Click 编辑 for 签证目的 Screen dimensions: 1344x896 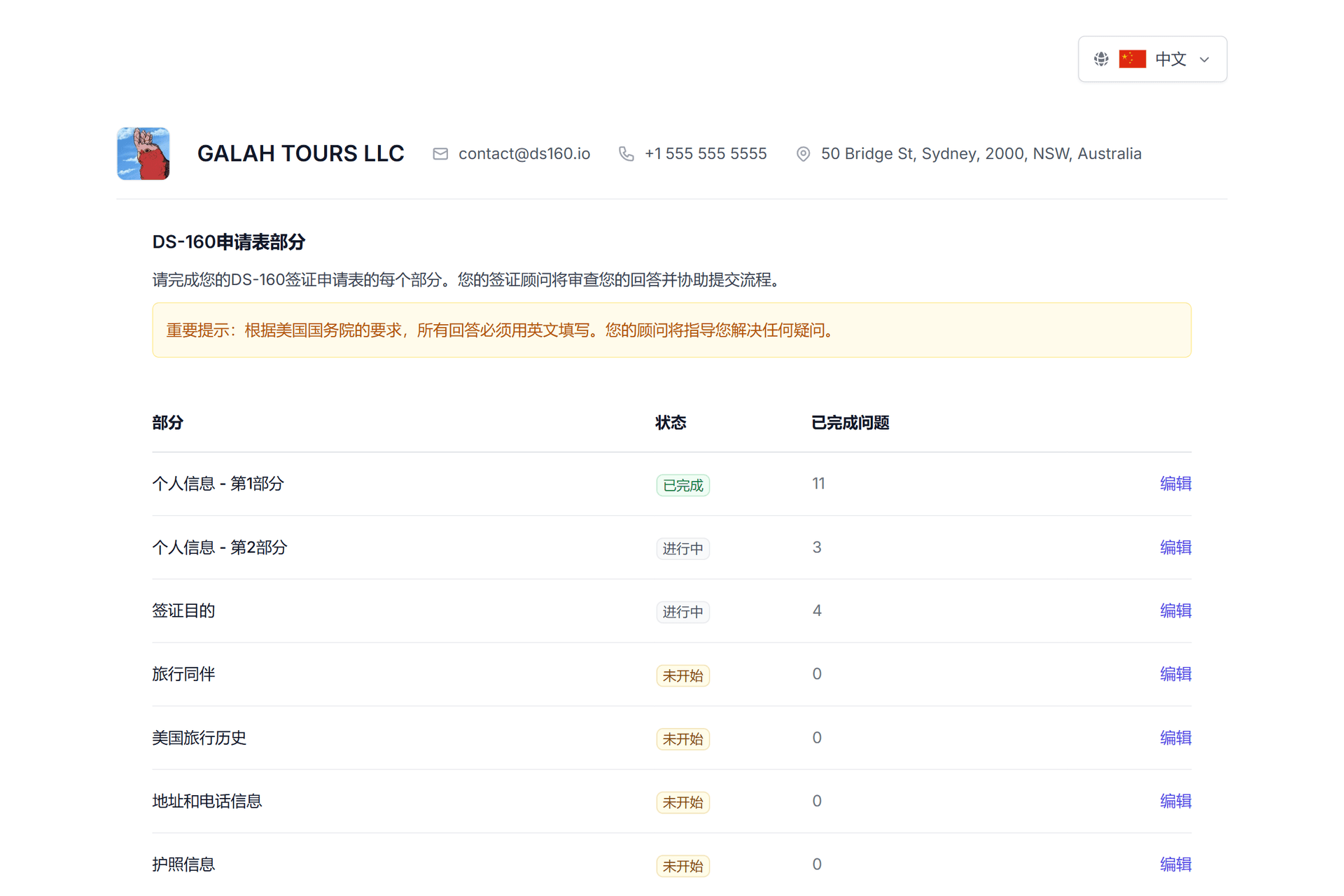tap(1175, 610)
